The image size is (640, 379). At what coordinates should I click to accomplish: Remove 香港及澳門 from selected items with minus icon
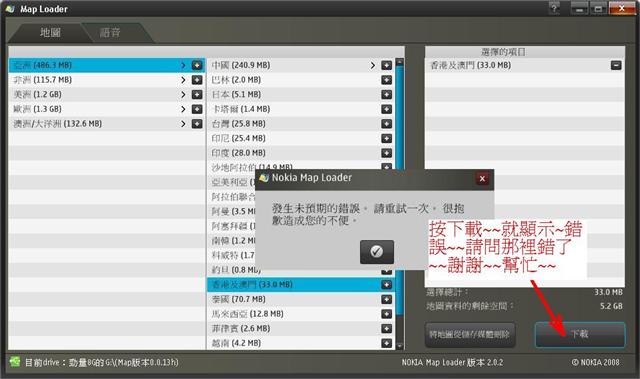point(616,65)
